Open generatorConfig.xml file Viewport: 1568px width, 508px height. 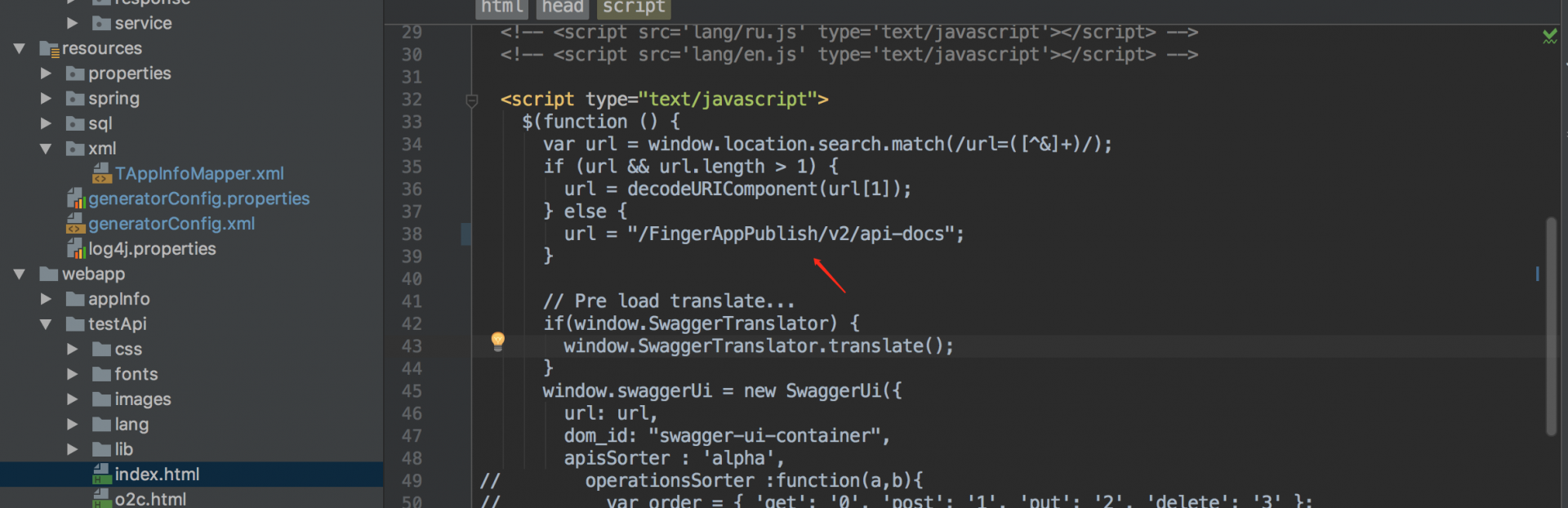pyautogui.click(x=171, y=224)
